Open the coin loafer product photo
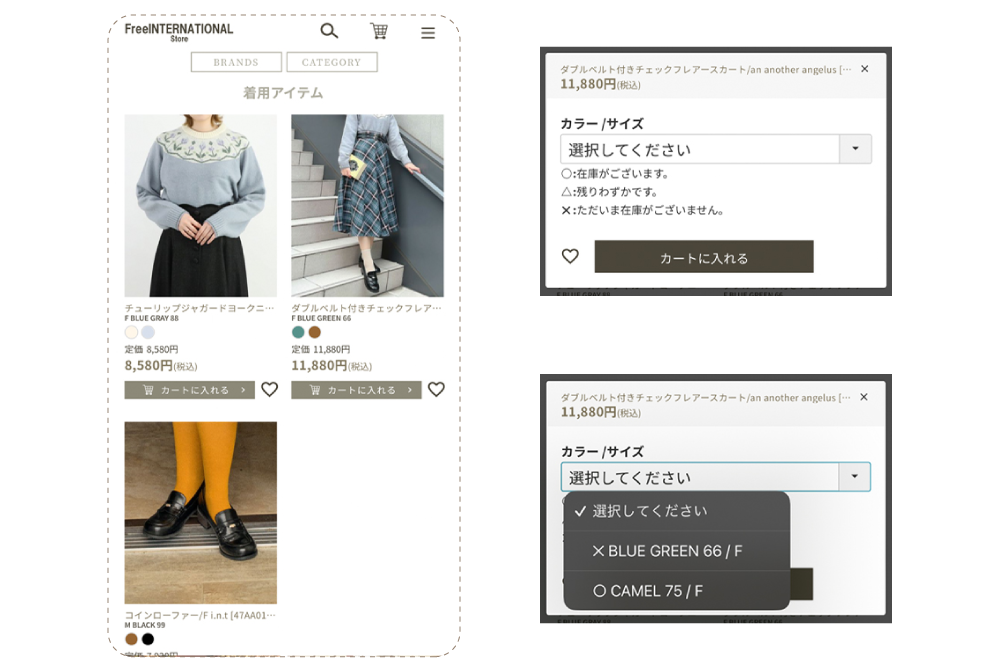The height and width of the screenshot is (672, 1000). coord(200,512)
